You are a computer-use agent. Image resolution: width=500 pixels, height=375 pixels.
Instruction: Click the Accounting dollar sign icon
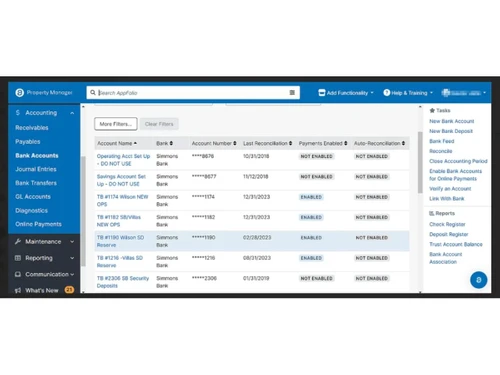[18, 113]
